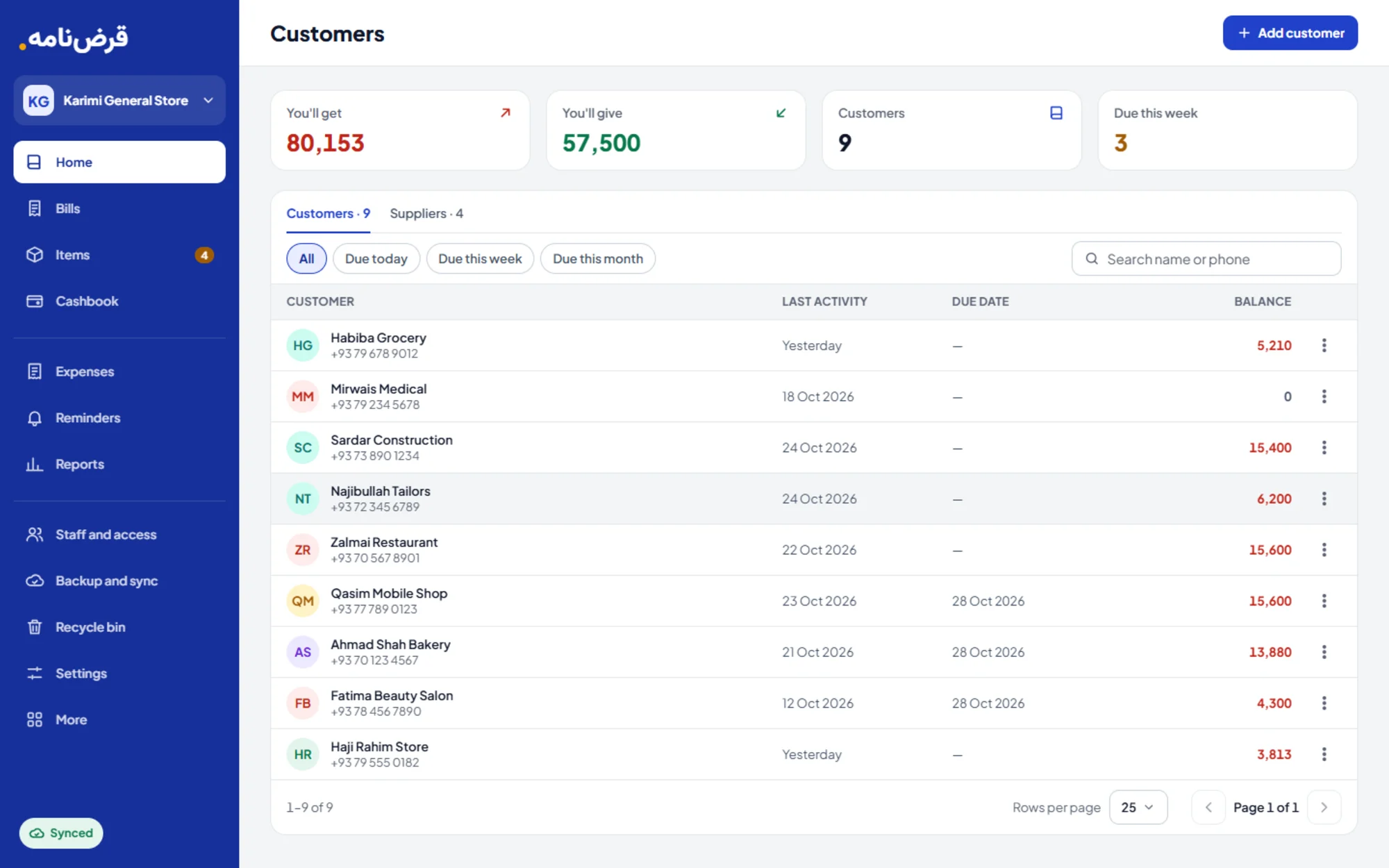Screen dimensions: 1389x868
Task: Go to the next page arrow
Action: pos(1324,807)
